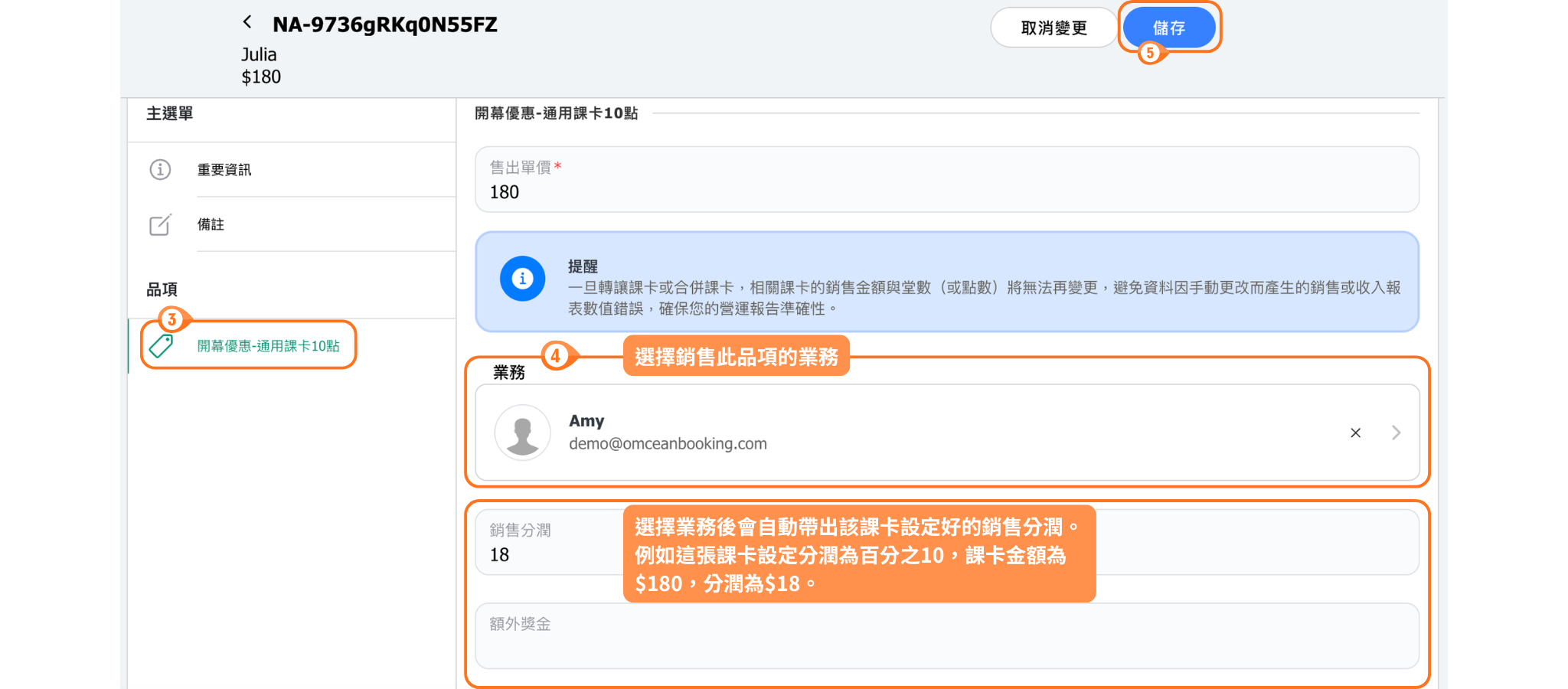
Task: Open 重要資訊 menu item
Action: [224, 170]
